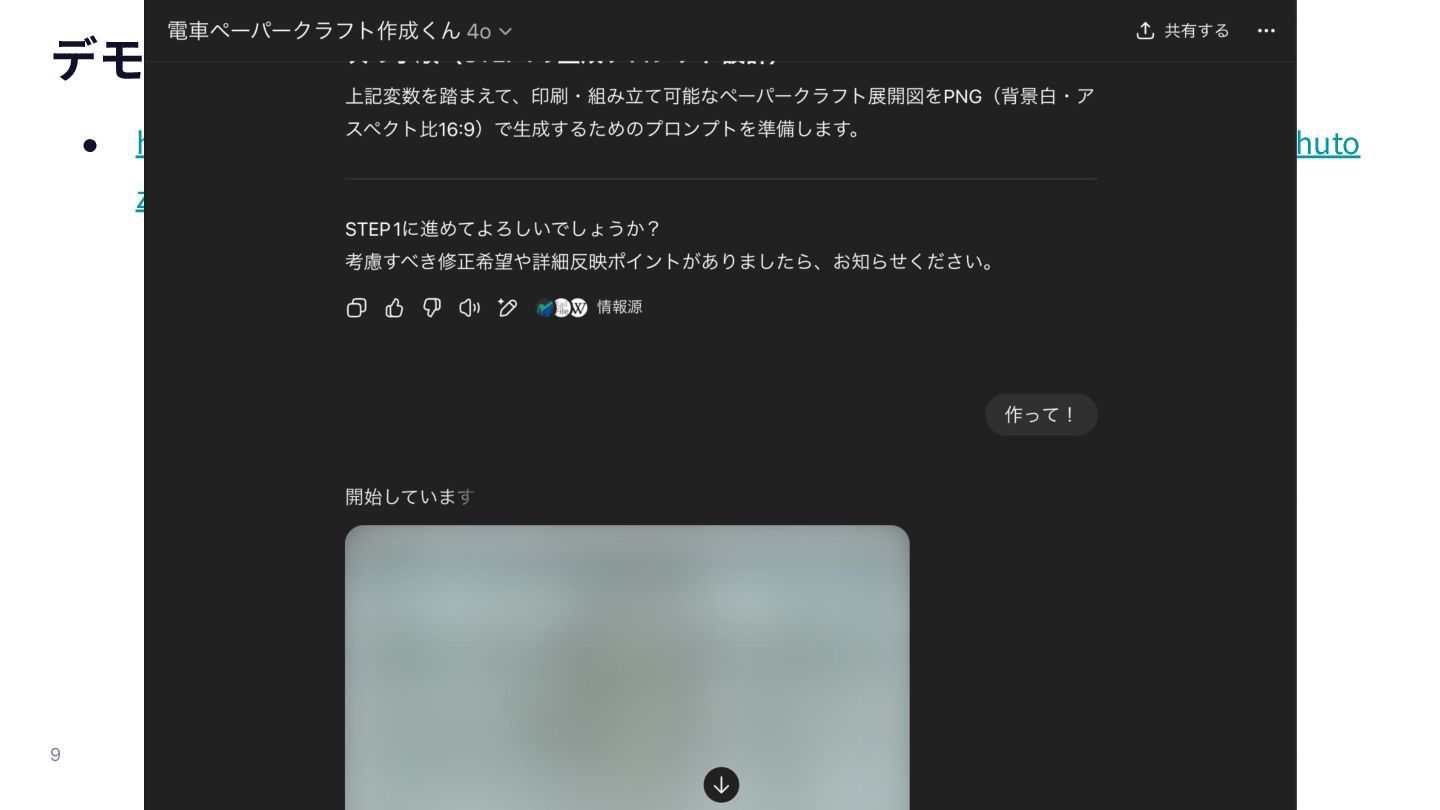Click the 電車ペーパークラフト作成くん GPT title
Image resolution: width=1440 pixels, height=810 pixels.
tap(313, 31)
